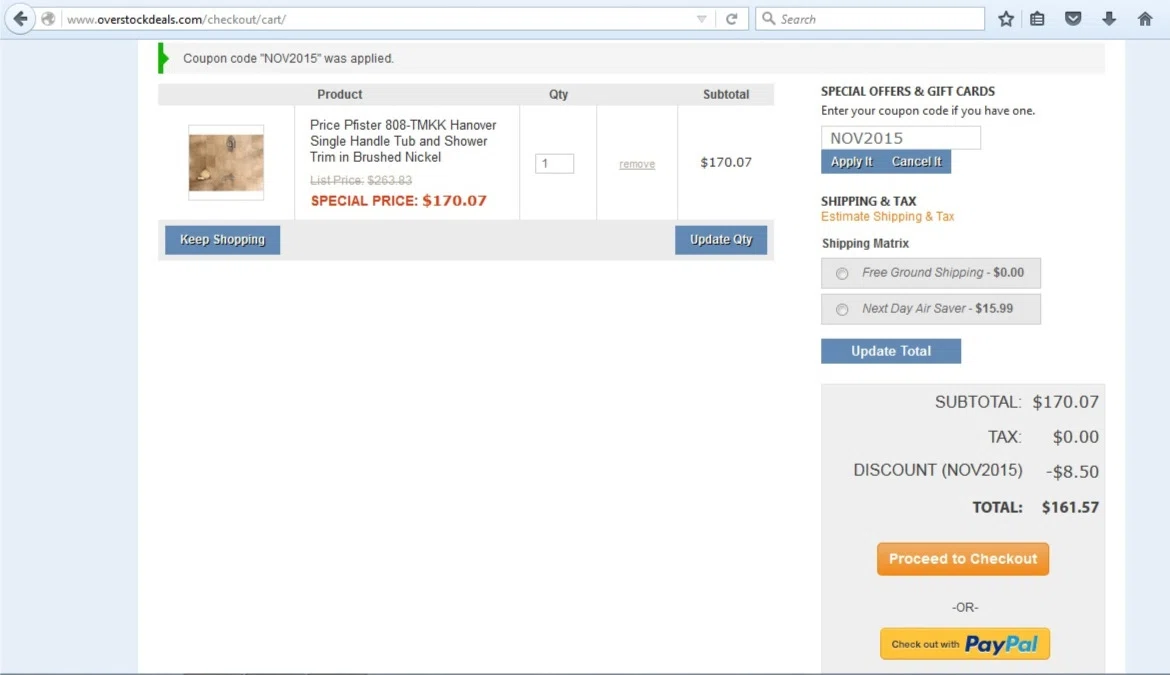Click the Keep Shopping button

(x=222, y=239)
